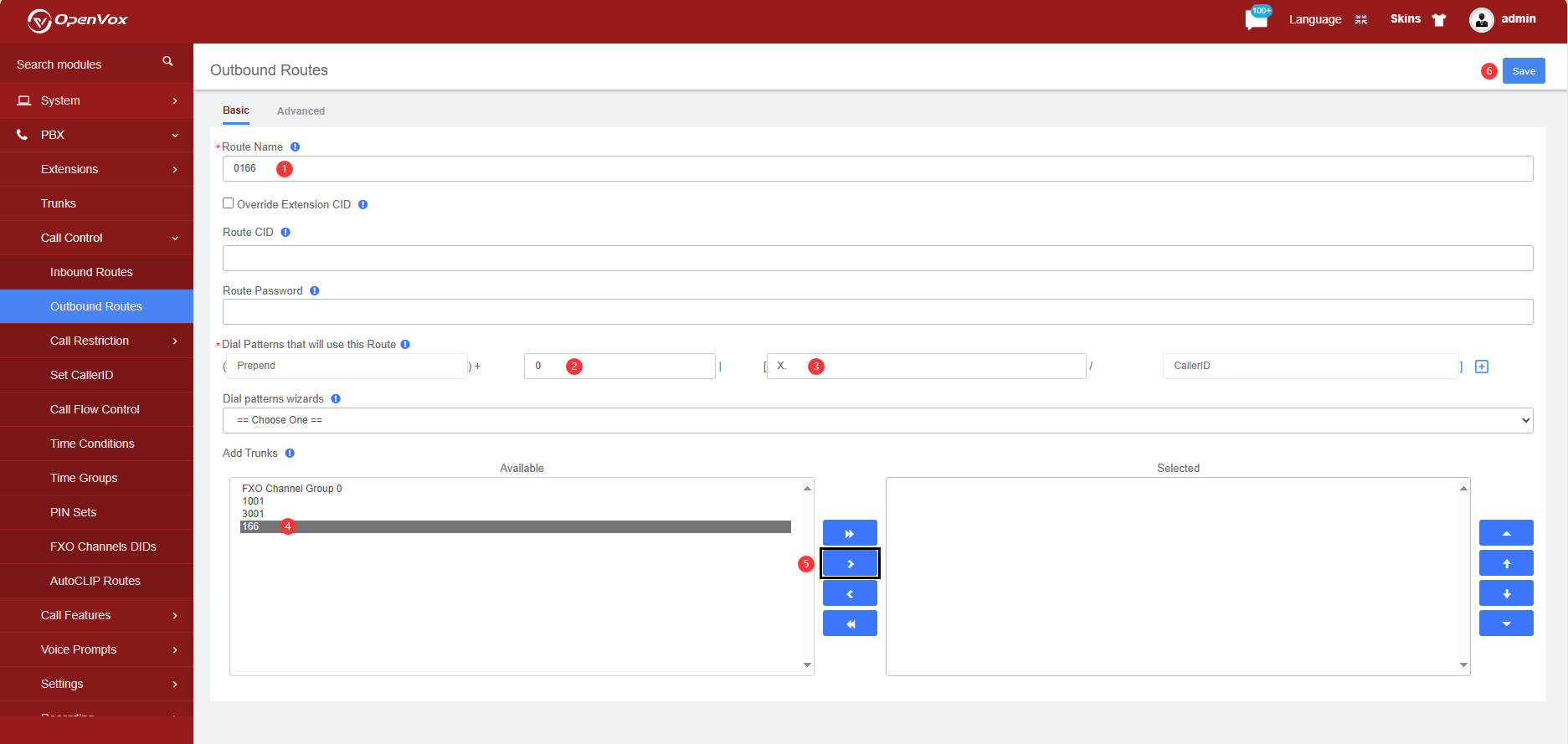Open the Dial patterns wizards dropdown
The width and height of the screenshot is (1568, 744).
(x=877, y=420)
